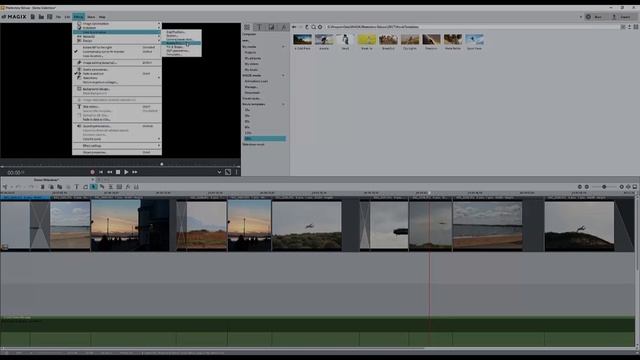Adjust the timeline zoom slider handle
Image resolution: width=640 pixels, height=360 pixels.
point(604,187)
